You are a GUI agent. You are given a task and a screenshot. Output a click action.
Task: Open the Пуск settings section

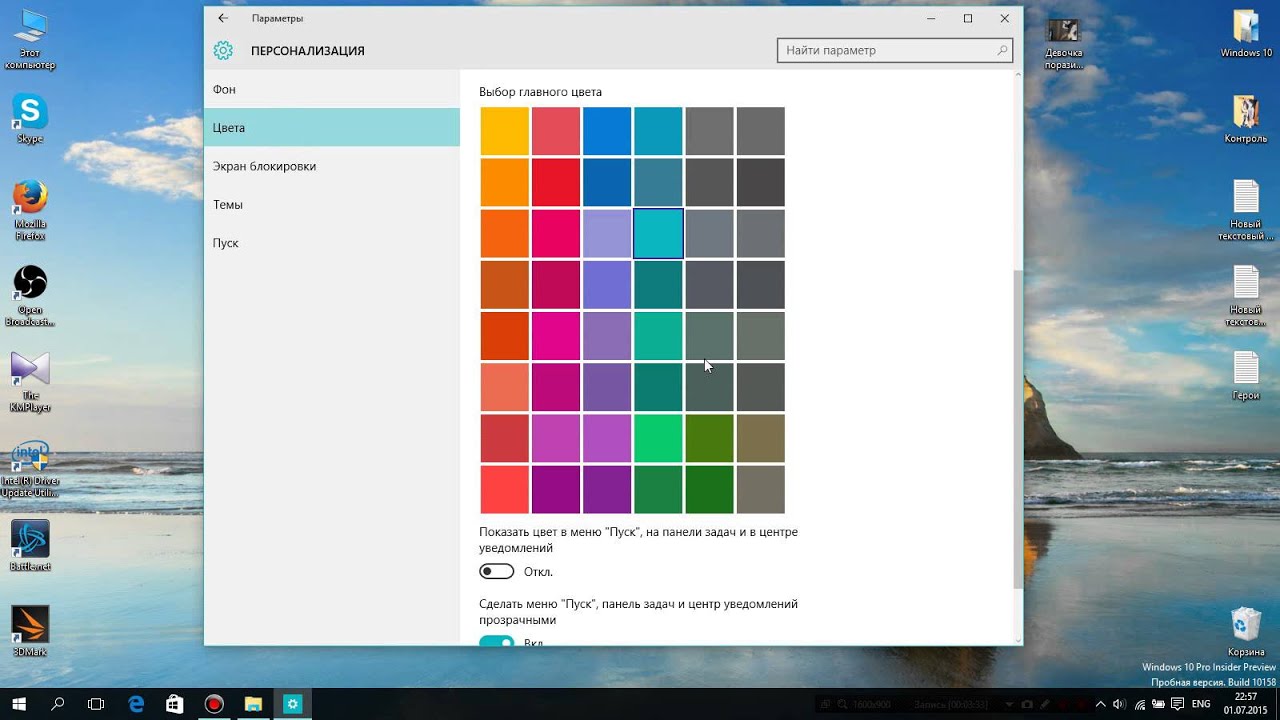pos(332,243)
